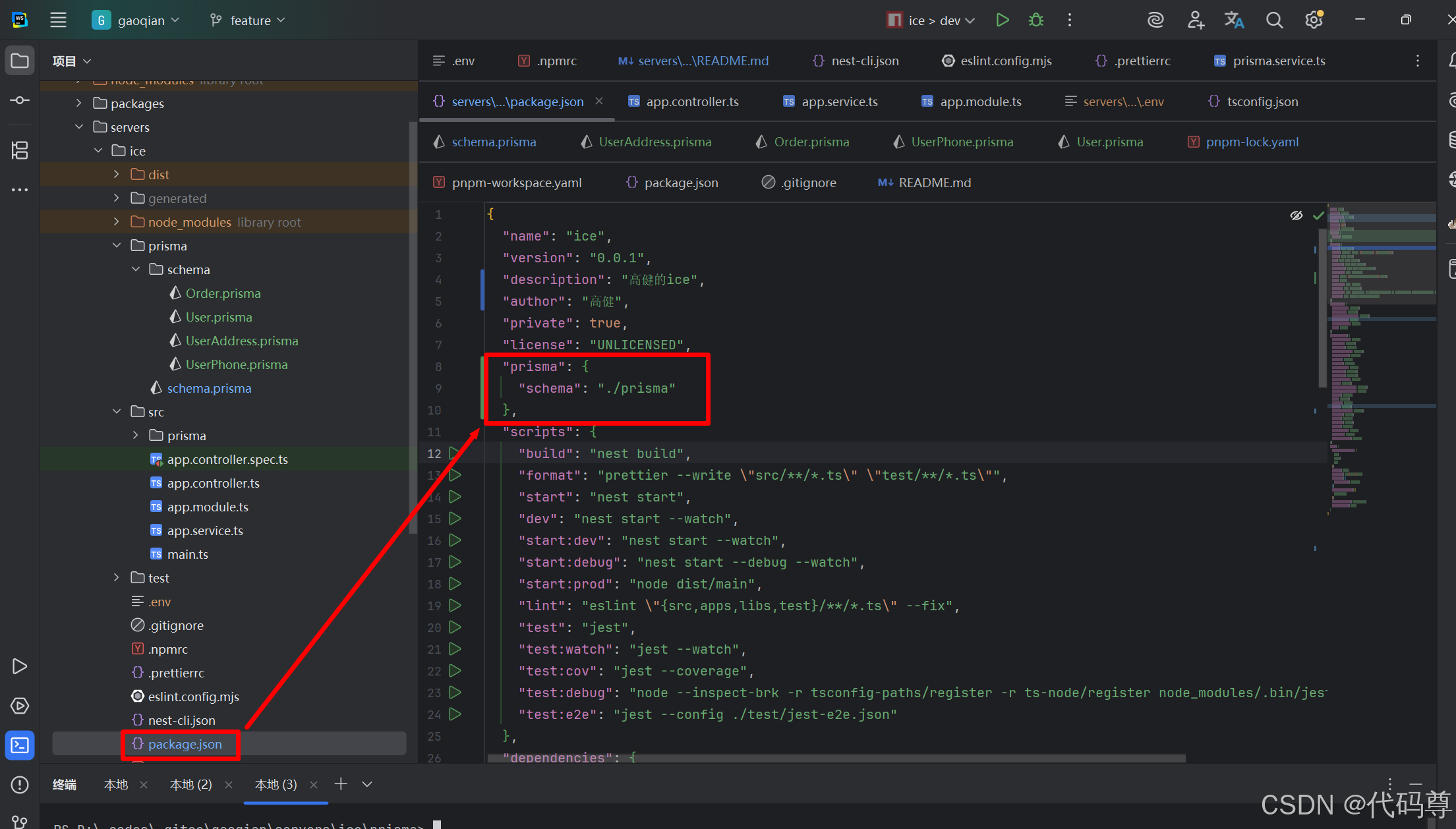Image resolution: width=1456 pixels, height=829 pixels.
Task: Collapse the prisma folder in tree
Action: [x=117, y=246]
